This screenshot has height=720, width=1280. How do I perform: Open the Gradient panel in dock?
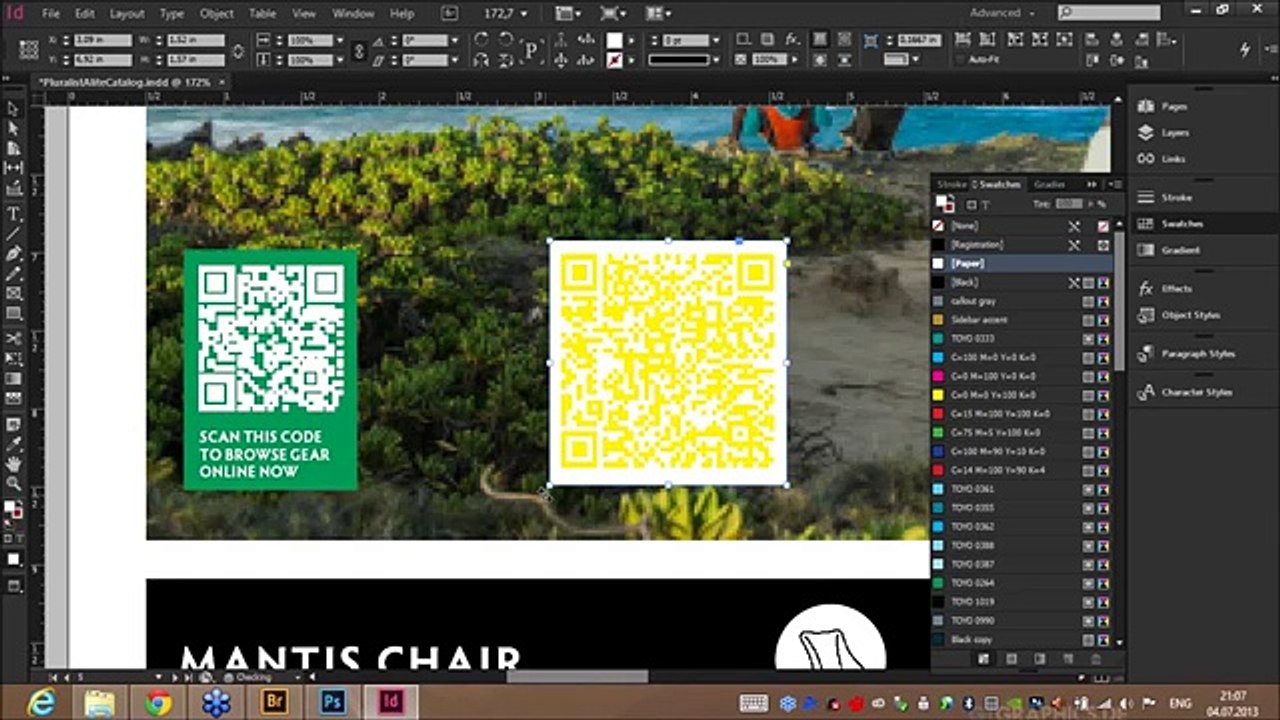tap(1180, 250)
